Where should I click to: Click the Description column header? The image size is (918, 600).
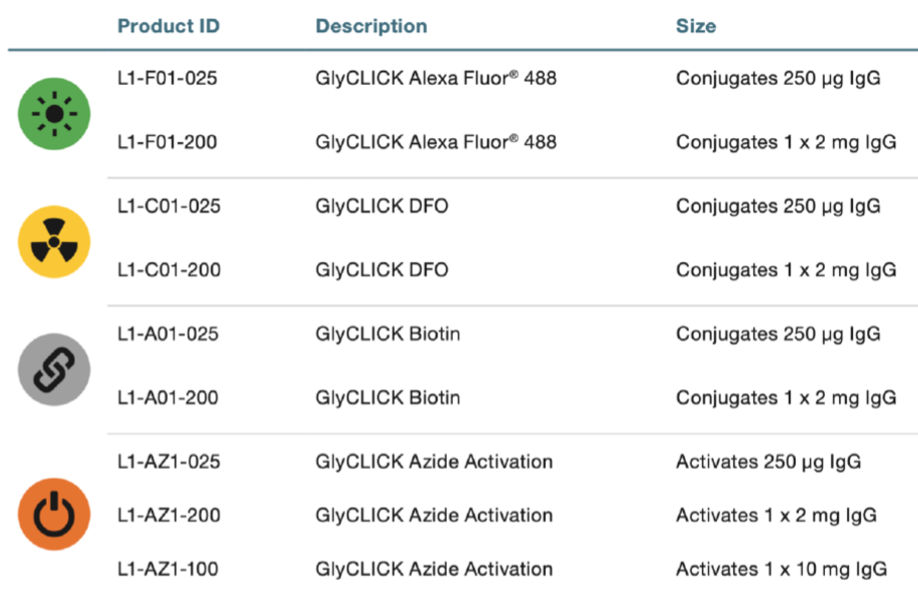tap(371, 26)
